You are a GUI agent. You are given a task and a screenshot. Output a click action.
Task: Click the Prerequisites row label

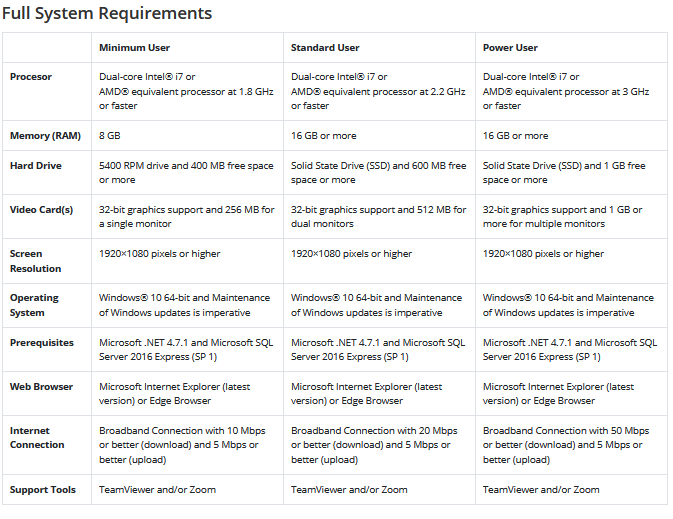coord(42,342)
